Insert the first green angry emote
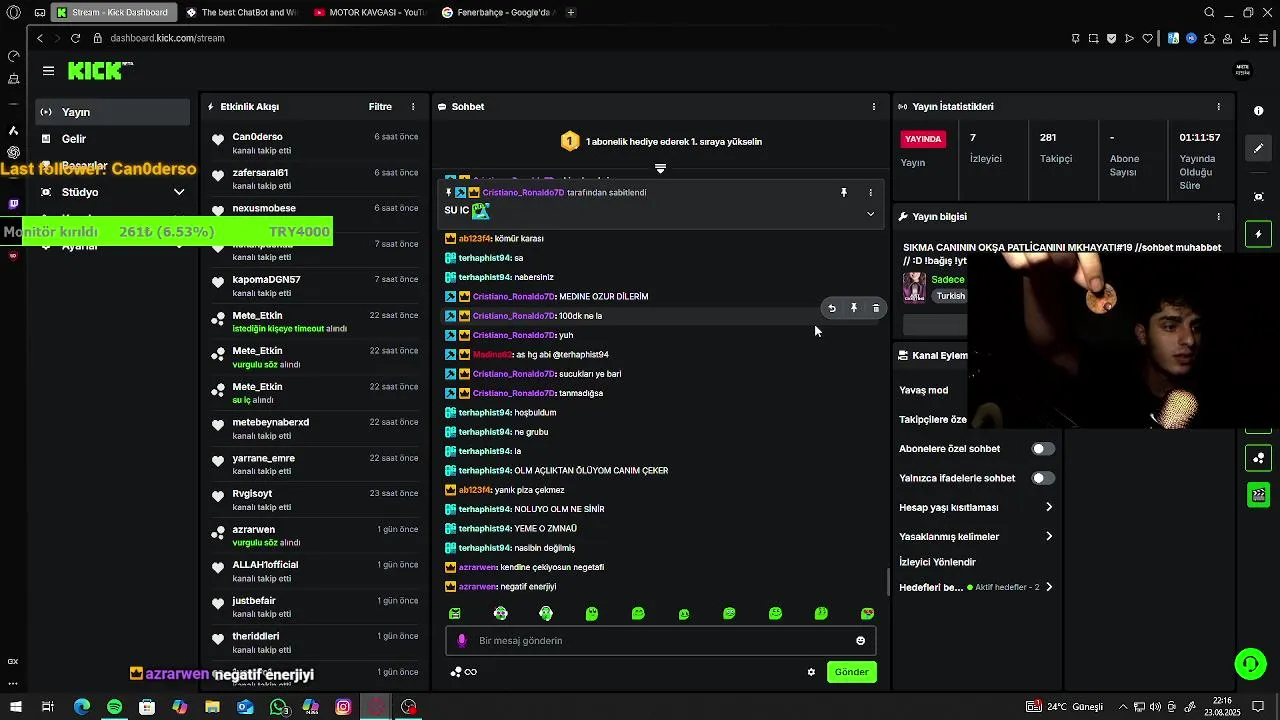This screenshot has width=1280, height=720. 455,614
